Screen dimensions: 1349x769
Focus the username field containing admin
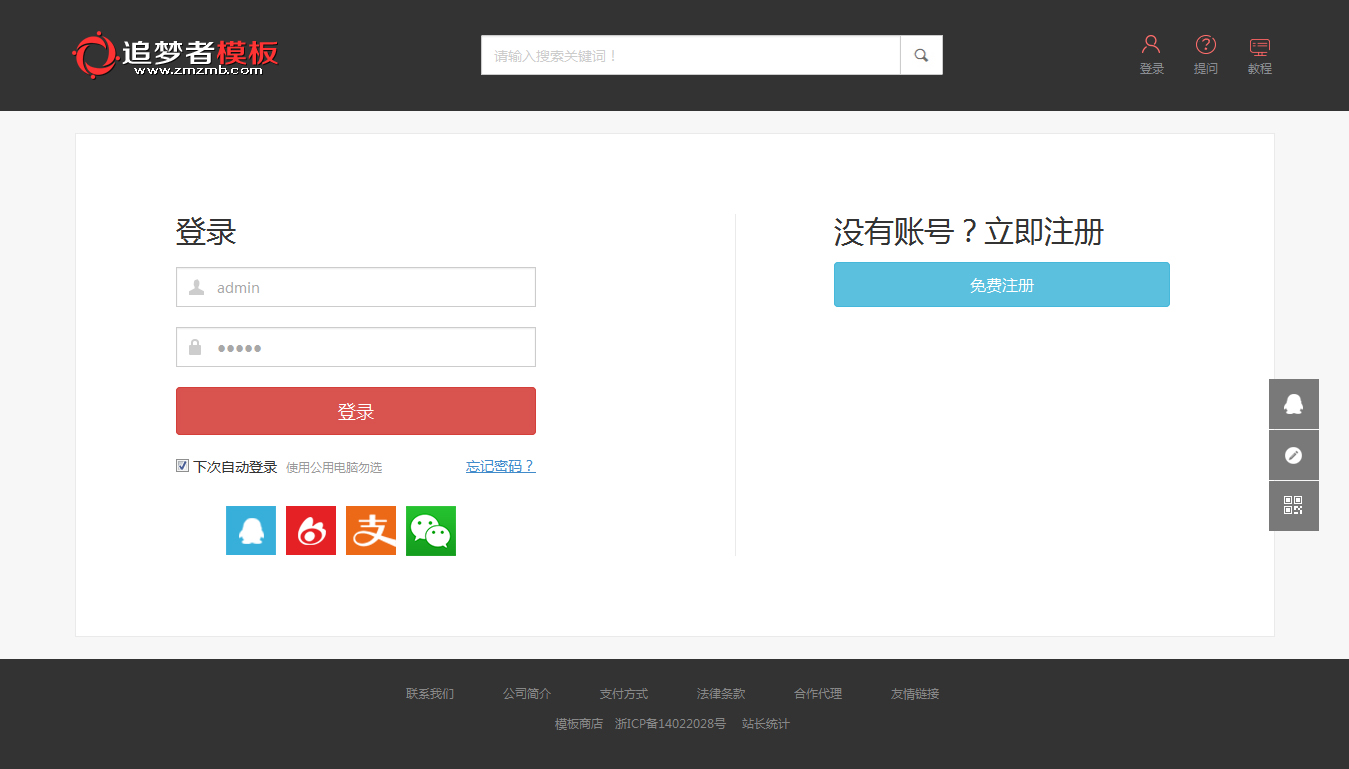click(x=370, y=287)
